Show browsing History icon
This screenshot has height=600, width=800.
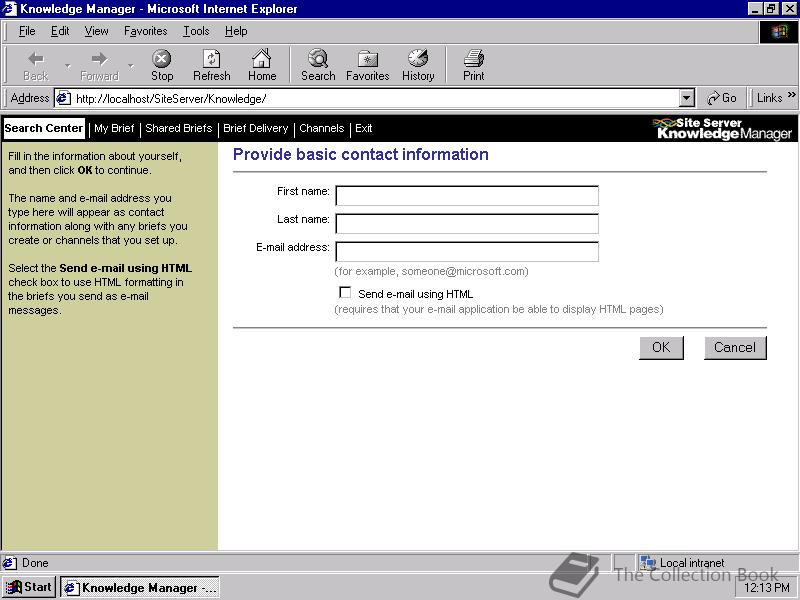(x=418, y=58)
